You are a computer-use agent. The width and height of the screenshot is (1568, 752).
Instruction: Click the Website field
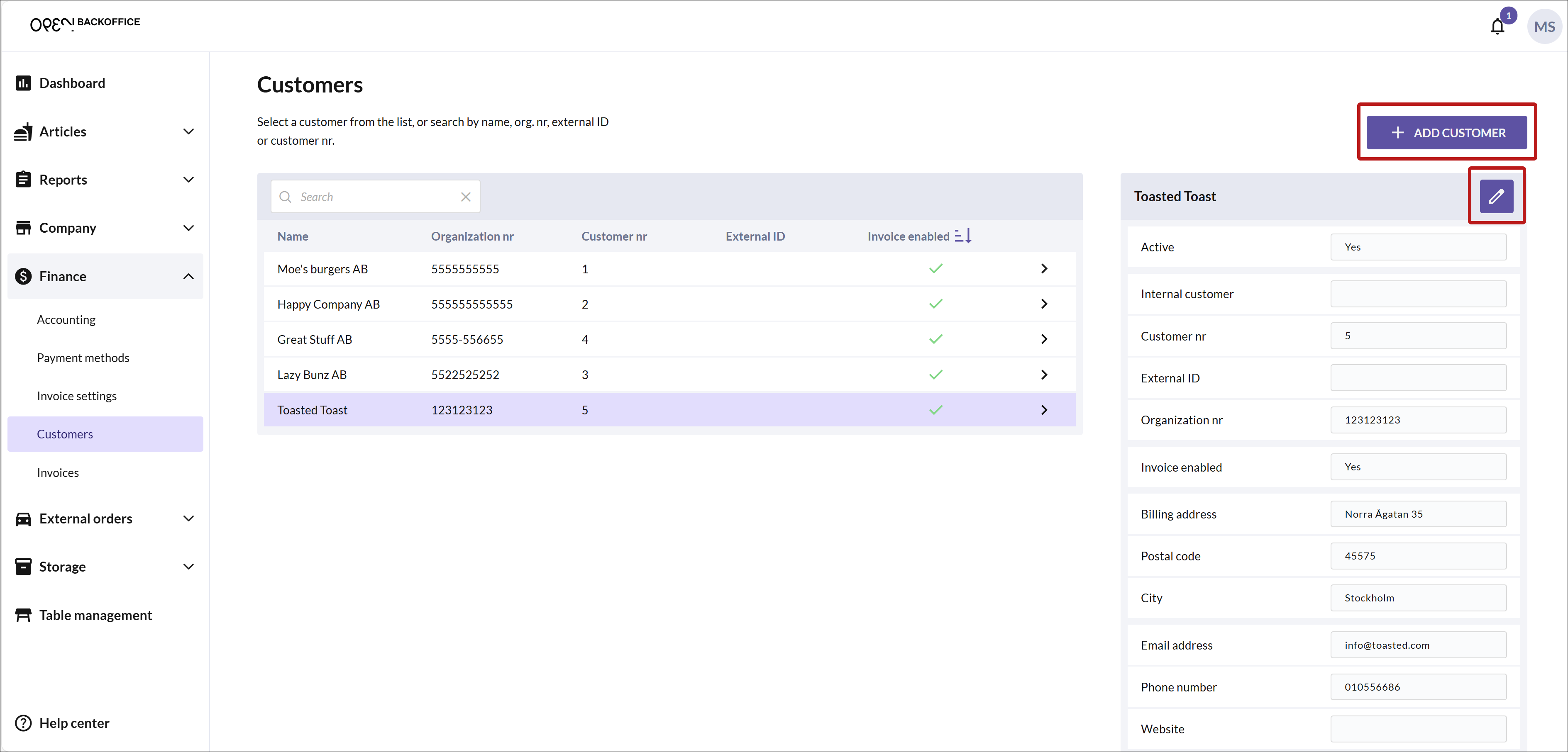point(1418,729)
